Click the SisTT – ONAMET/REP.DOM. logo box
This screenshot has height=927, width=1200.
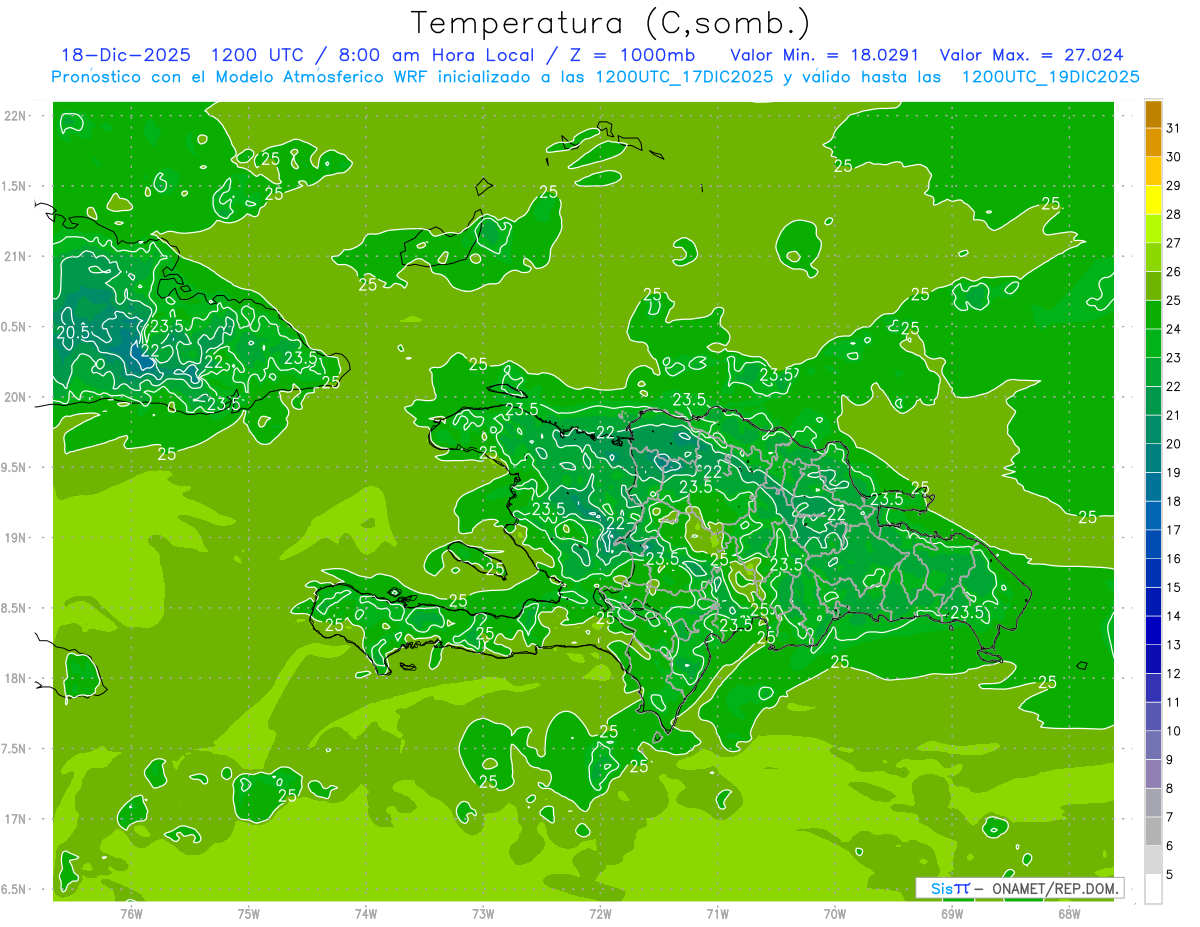(1020, 888)
